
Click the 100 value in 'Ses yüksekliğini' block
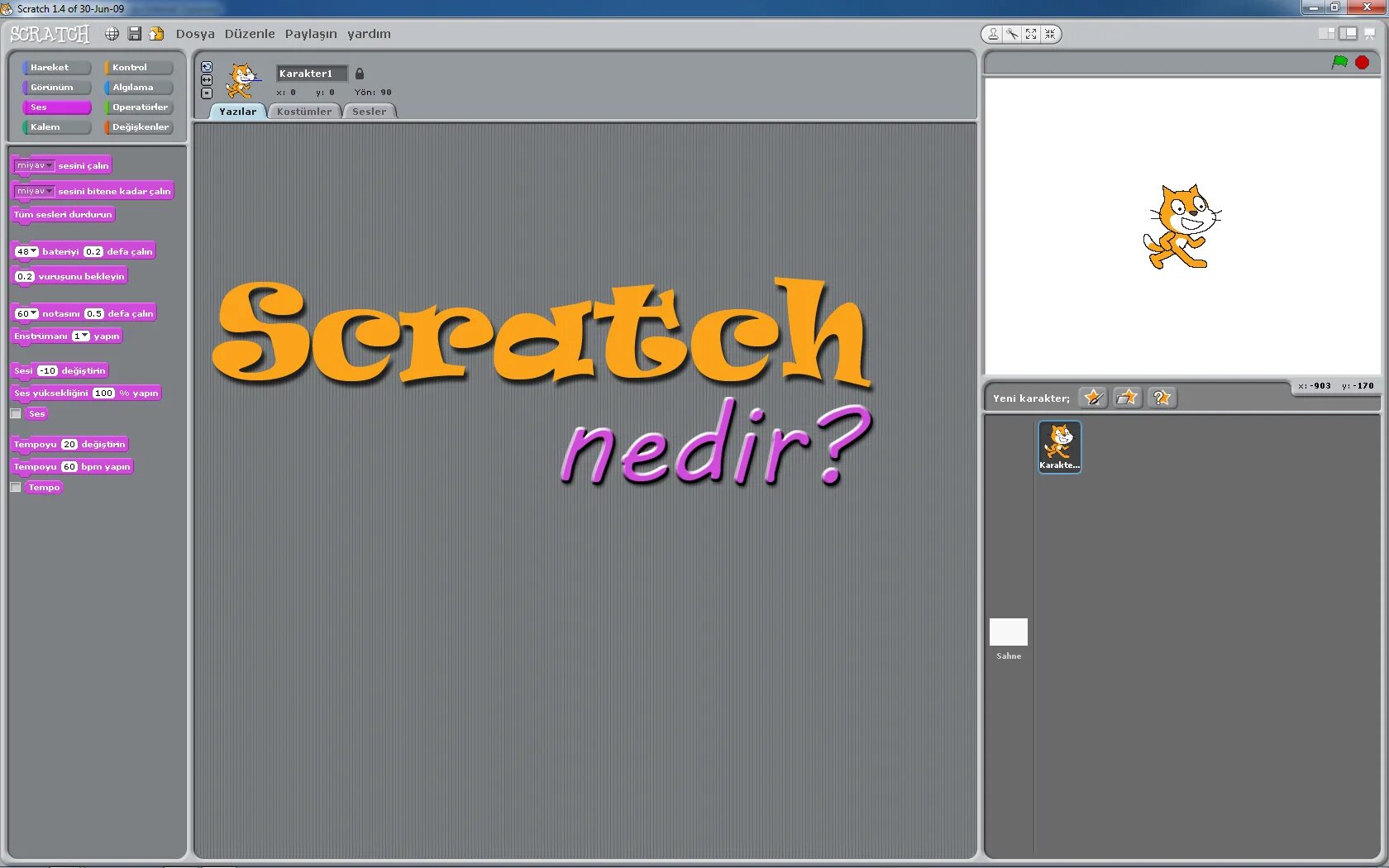pyautogui.click(x=103, y=393)
